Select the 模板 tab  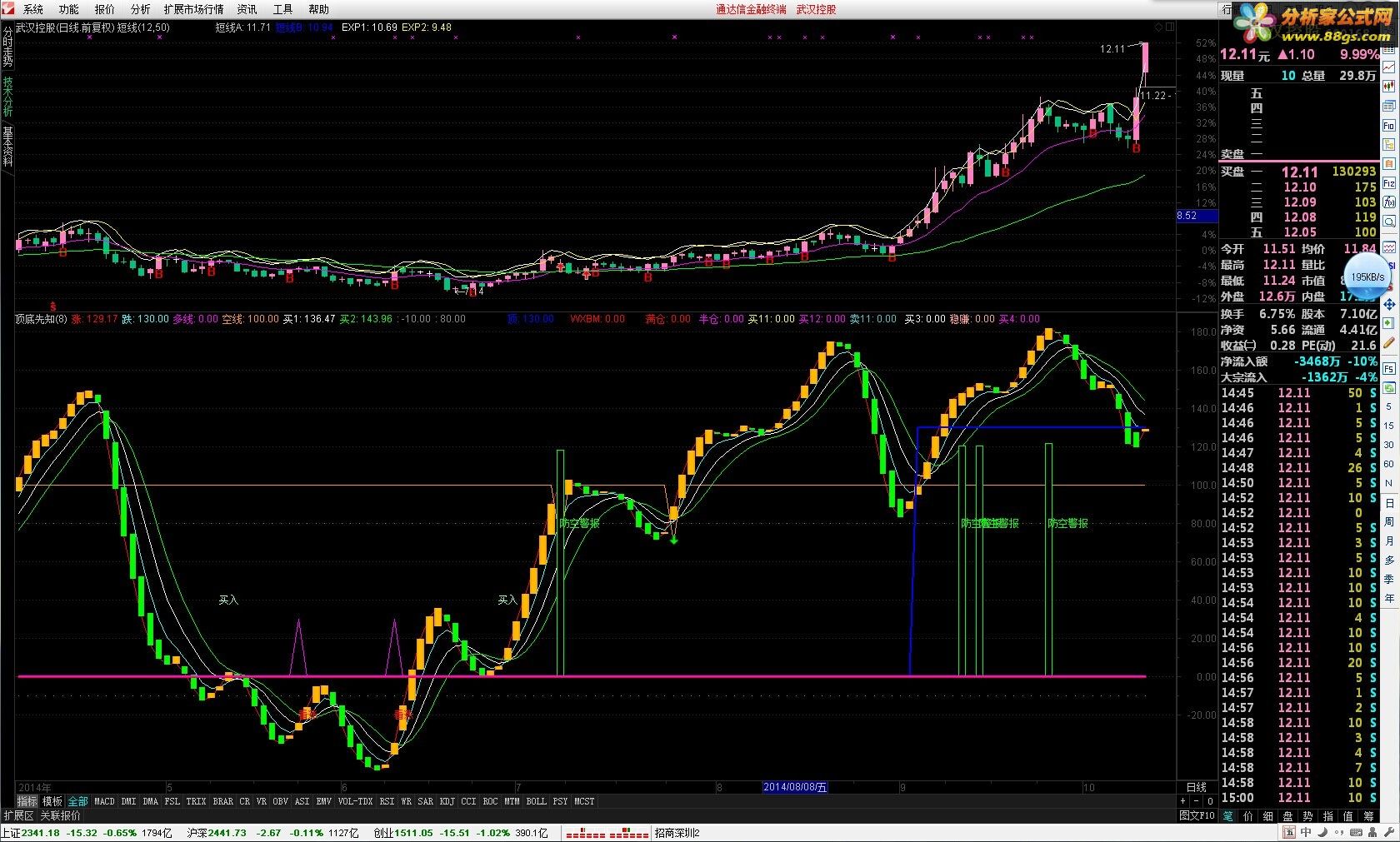click(52, 801)
